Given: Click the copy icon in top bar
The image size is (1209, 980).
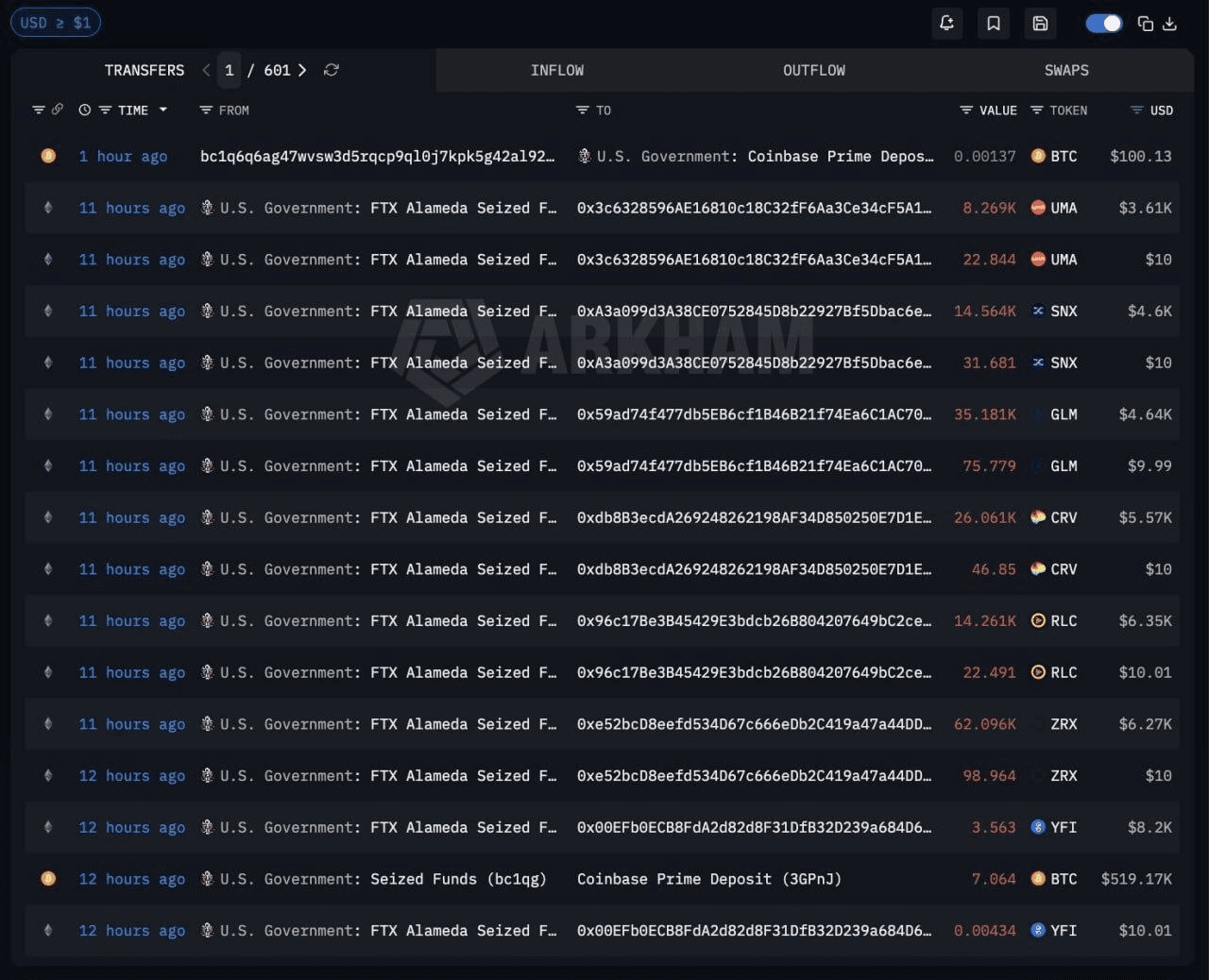Looking at the screenshot, I should tap(1146, 24).
